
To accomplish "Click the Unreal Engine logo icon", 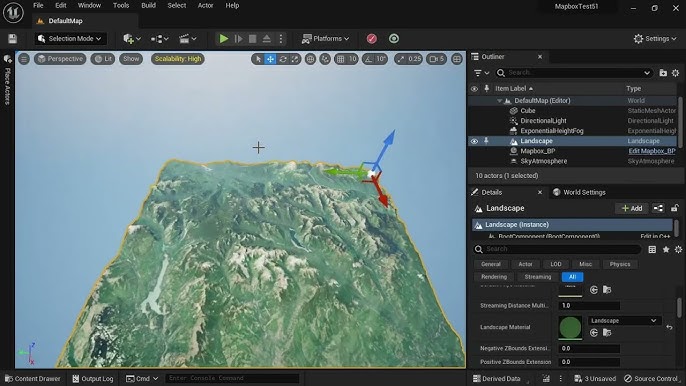I will click(13, 12).
